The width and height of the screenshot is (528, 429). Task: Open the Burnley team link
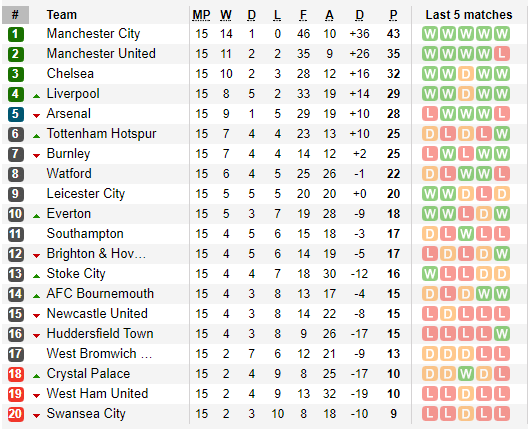pos(68,154)
